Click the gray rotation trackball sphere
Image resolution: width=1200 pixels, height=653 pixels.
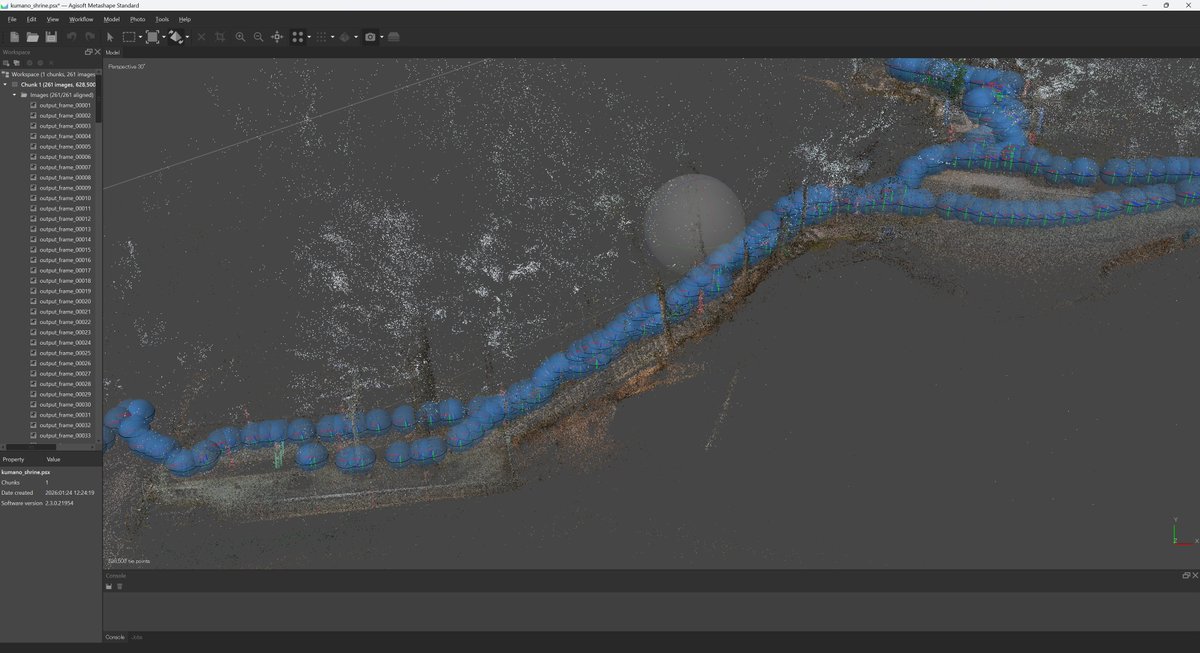tap(694, 223)
